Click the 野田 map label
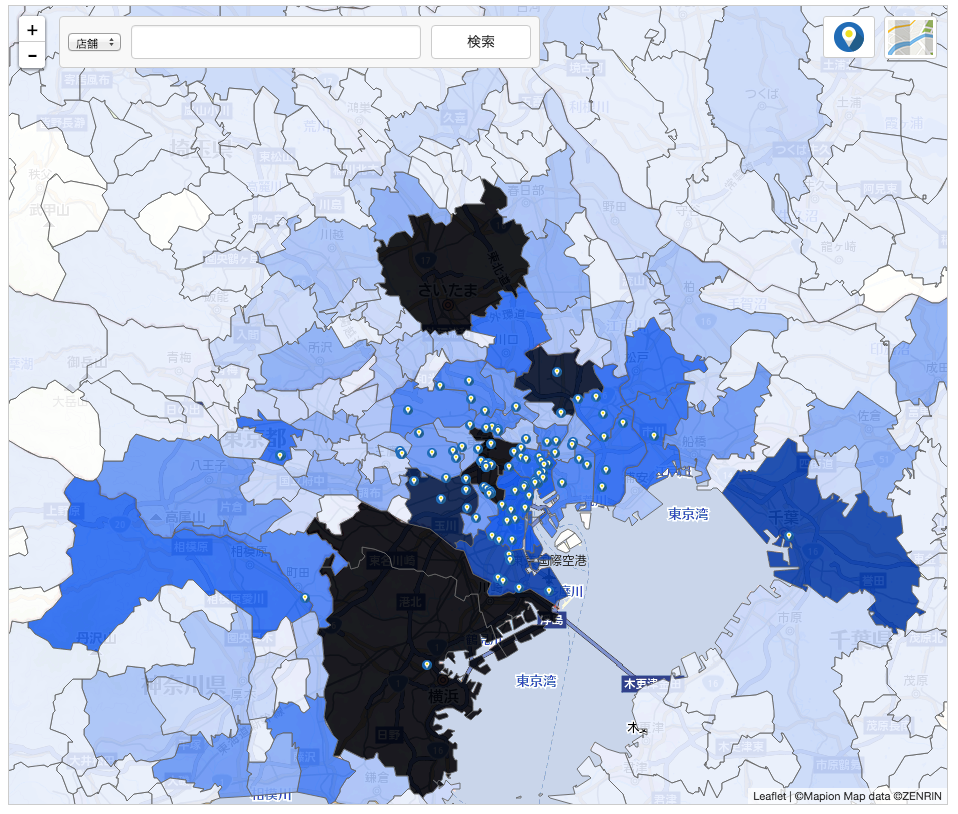Image resolution: width=958 pixels, height=814 pixels. click(x=614, y=207)
